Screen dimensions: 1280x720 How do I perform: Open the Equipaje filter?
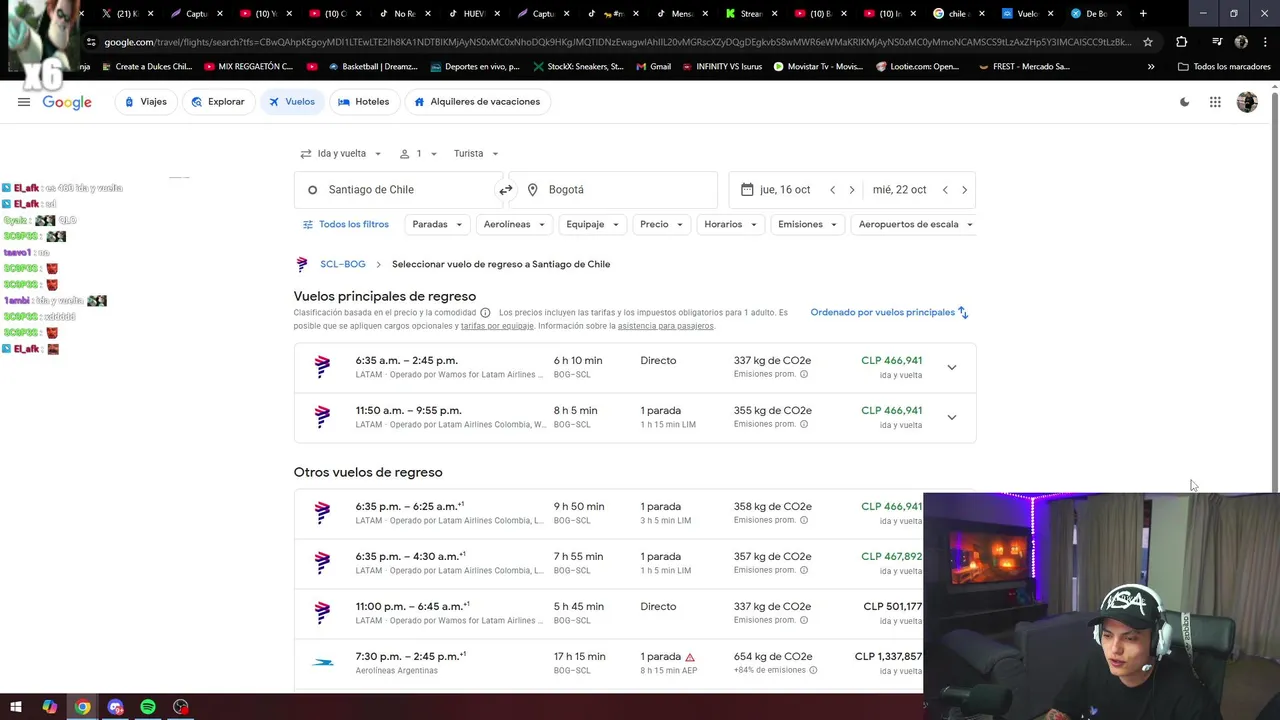click(x=593, y=224)
